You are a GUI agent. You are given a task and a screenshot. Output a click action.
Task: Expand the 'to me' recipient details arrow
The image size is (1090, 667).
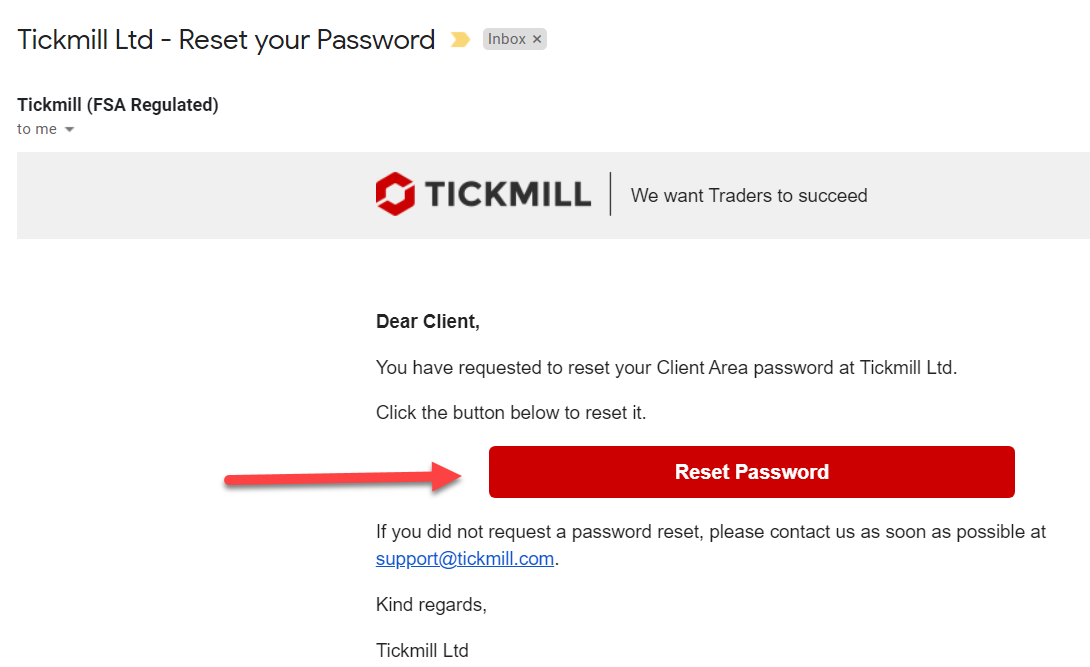coord(70,129)
